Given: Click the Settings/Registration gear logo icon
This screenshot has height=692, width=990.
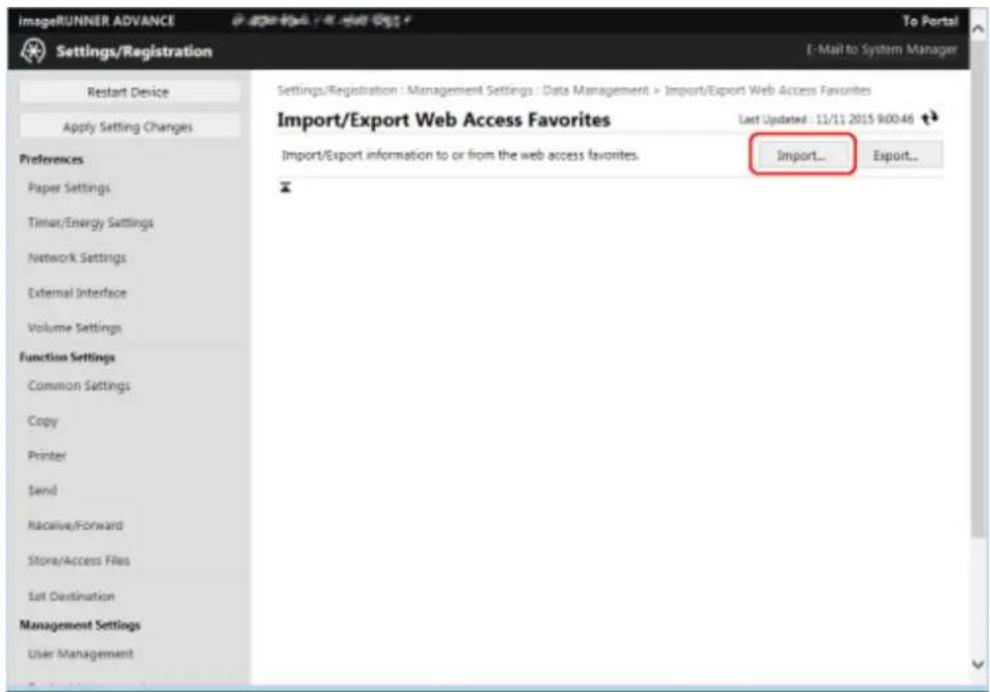Looking at the screenshot, I should coord(33,51).
